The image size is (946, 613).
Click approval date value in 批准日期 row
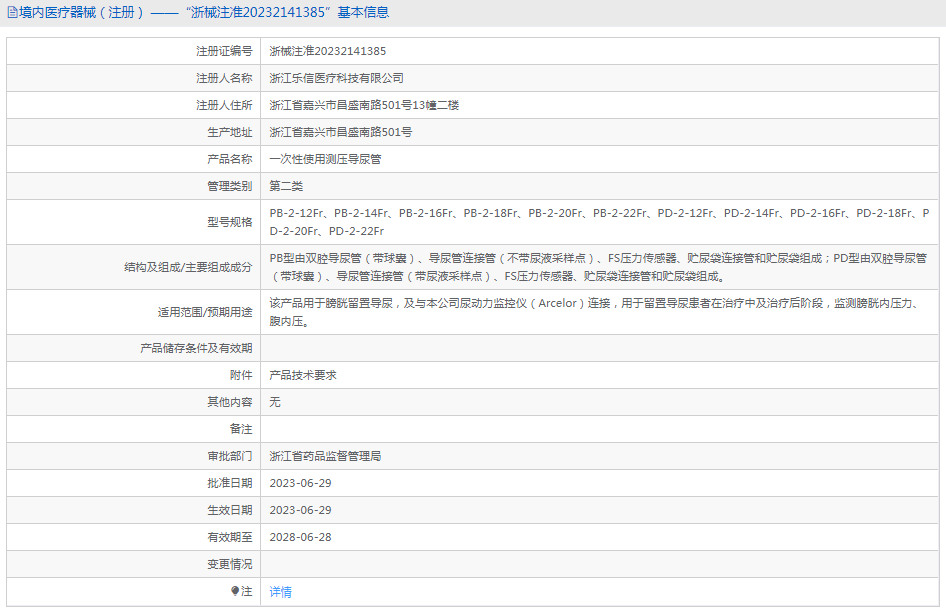[x=300, y=483]
